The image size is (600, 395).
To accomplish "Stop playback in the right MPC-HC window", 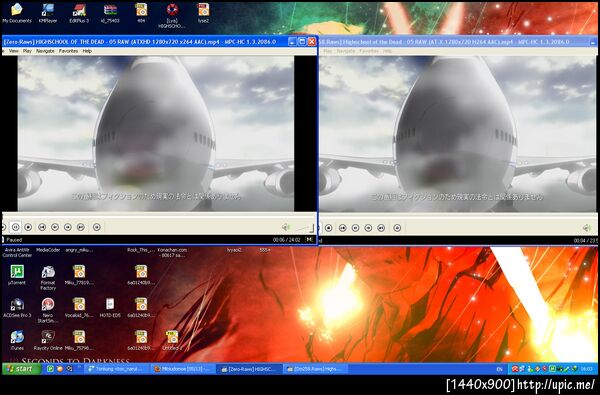I will [329, 228].
